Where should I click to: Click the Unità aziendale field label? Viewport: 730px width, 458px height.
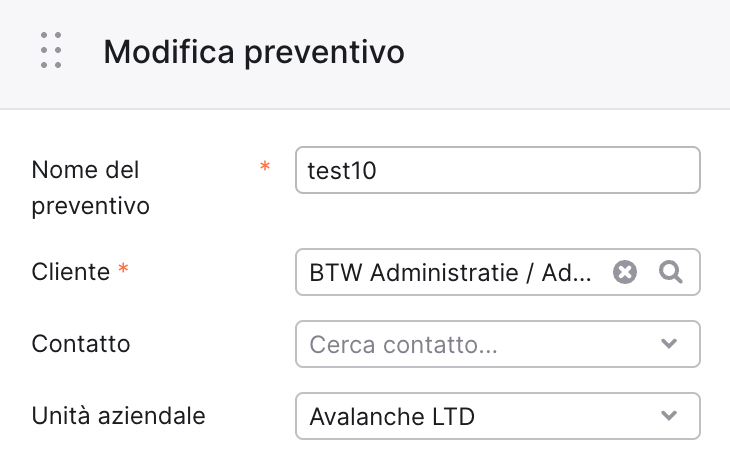[x=118, y=416]
